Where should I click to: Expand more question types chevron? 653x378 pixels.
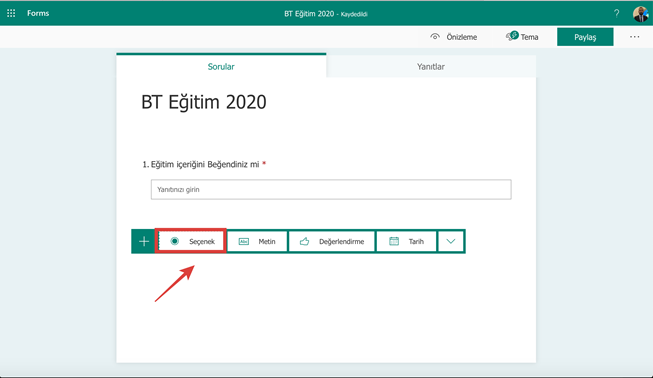click(x=451, y=241)
